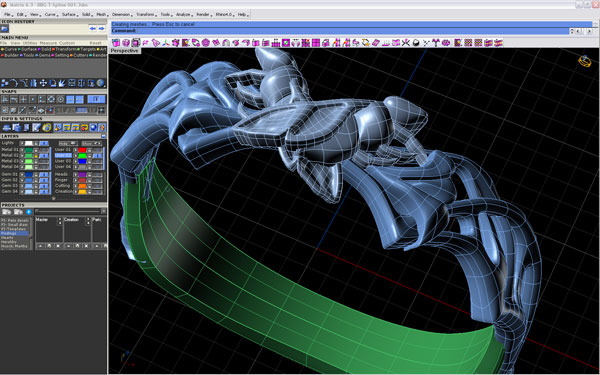Screen dimensions: 600x375
Task: Open the Analyze menu
Action: pos(183,15)
